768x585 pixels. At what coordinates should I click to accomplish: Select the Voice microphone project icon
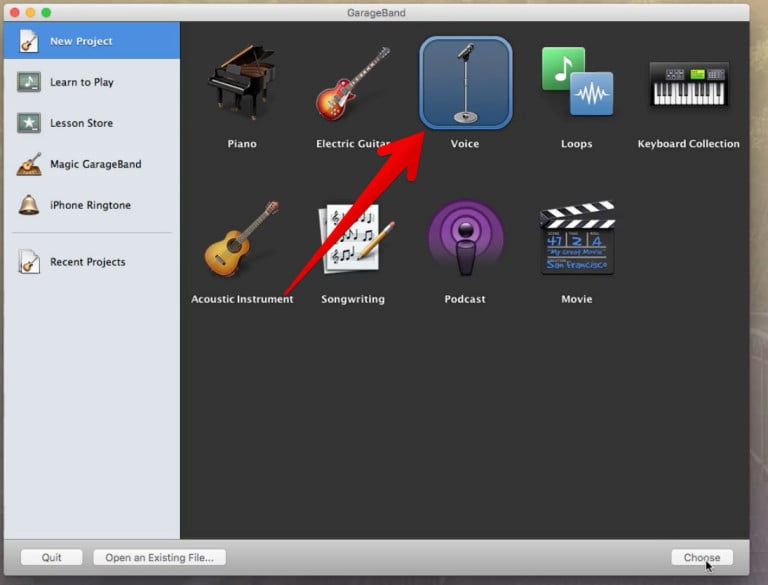pyautogui.click(x=465, y=82)
